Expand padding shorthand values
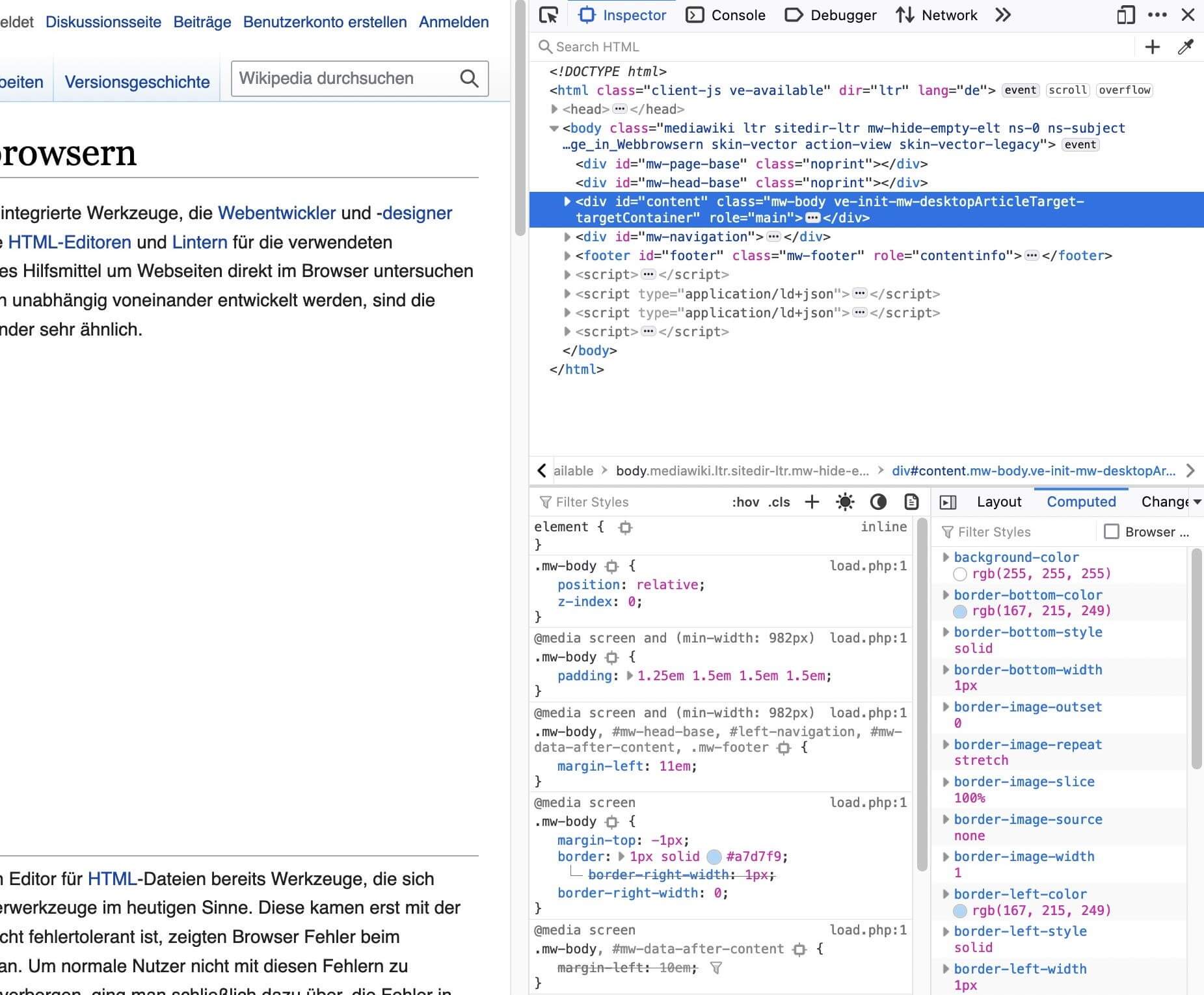Screen dimensions: 1204x995 (x=630, y=676)
